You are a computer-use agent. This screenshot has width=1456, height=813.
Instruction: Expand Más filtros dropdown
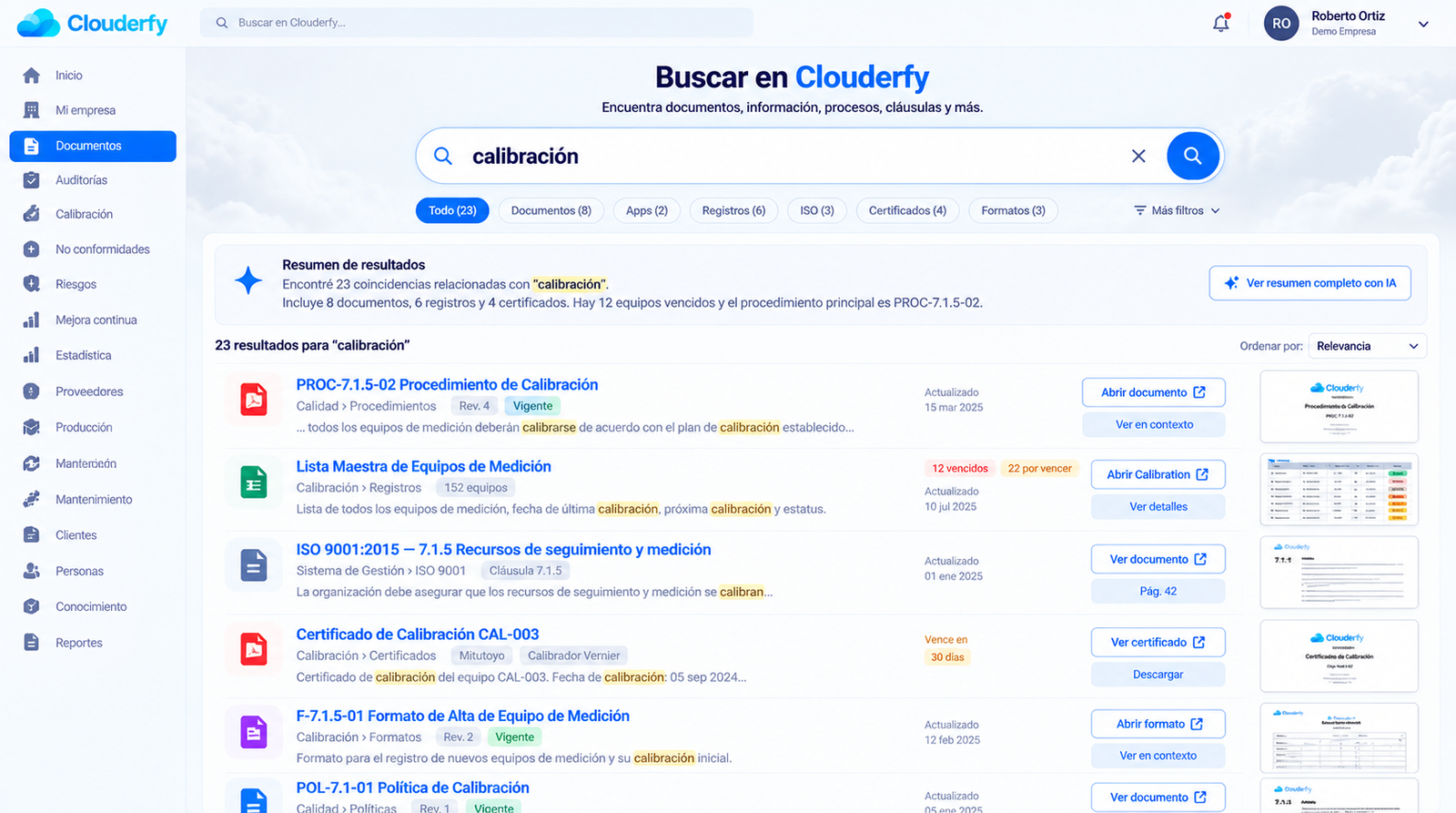pyautogui.click(x=1177, y=210)
